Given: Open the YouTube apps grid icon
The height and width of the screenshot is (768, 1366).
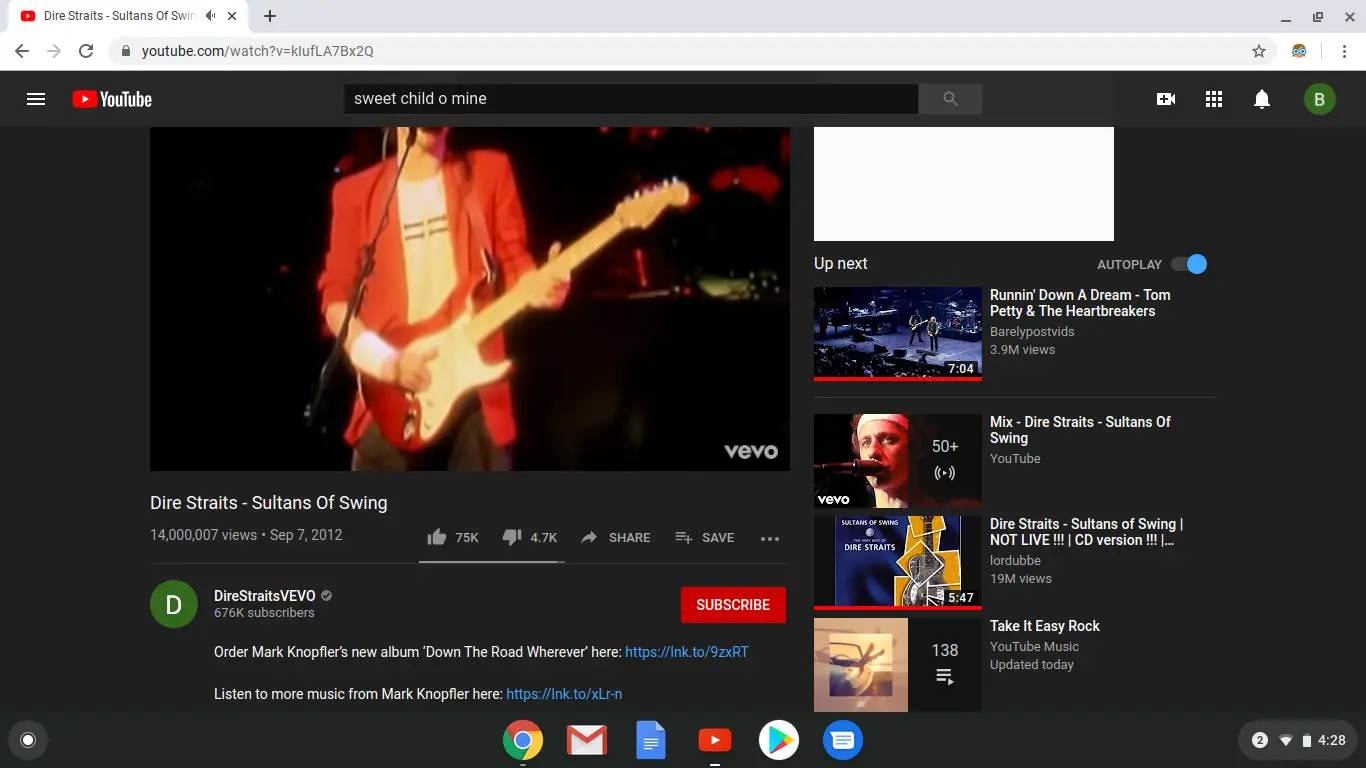Looking at the screenshot, I should tap(1214, 99).
